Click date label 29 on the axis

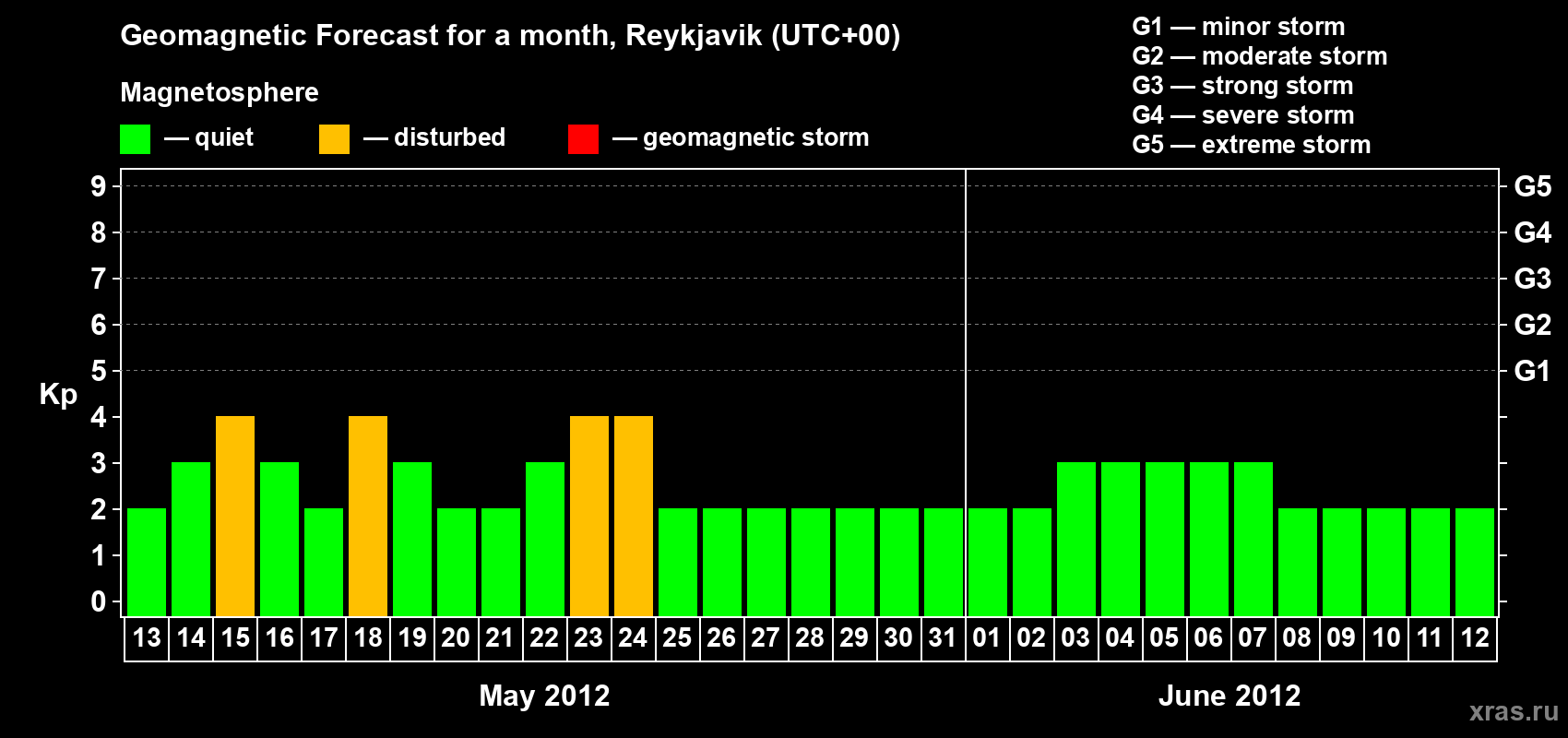(x=854, y=638)
